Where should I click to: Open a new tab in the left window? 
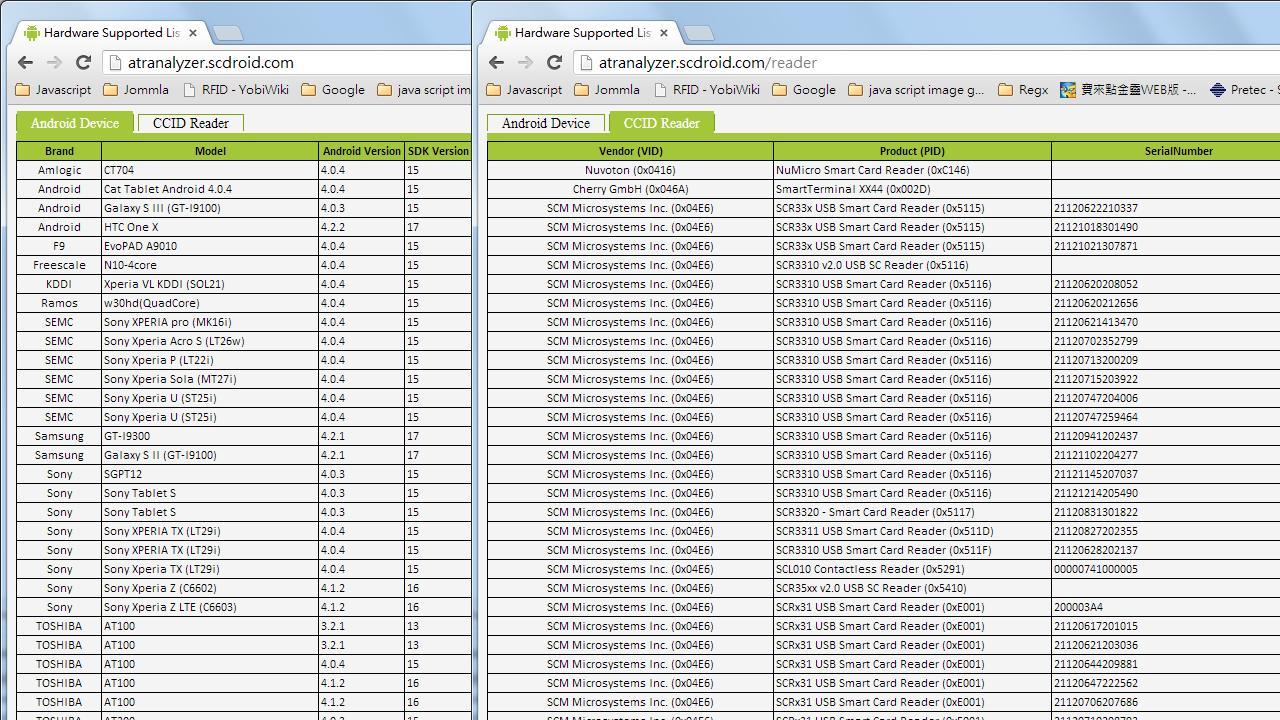tap(228, 33)
